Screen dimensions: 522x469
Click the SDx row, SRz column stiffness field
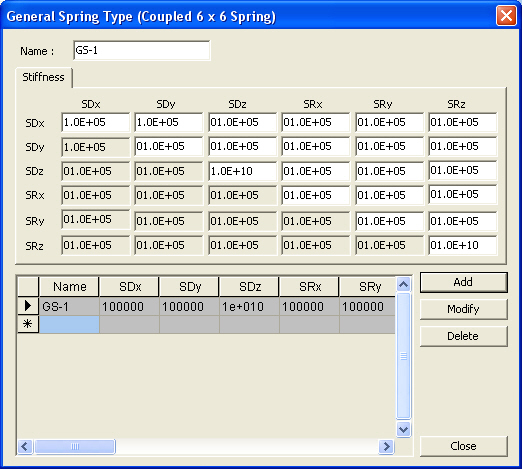pyautogui.click(x=463, y=122)
